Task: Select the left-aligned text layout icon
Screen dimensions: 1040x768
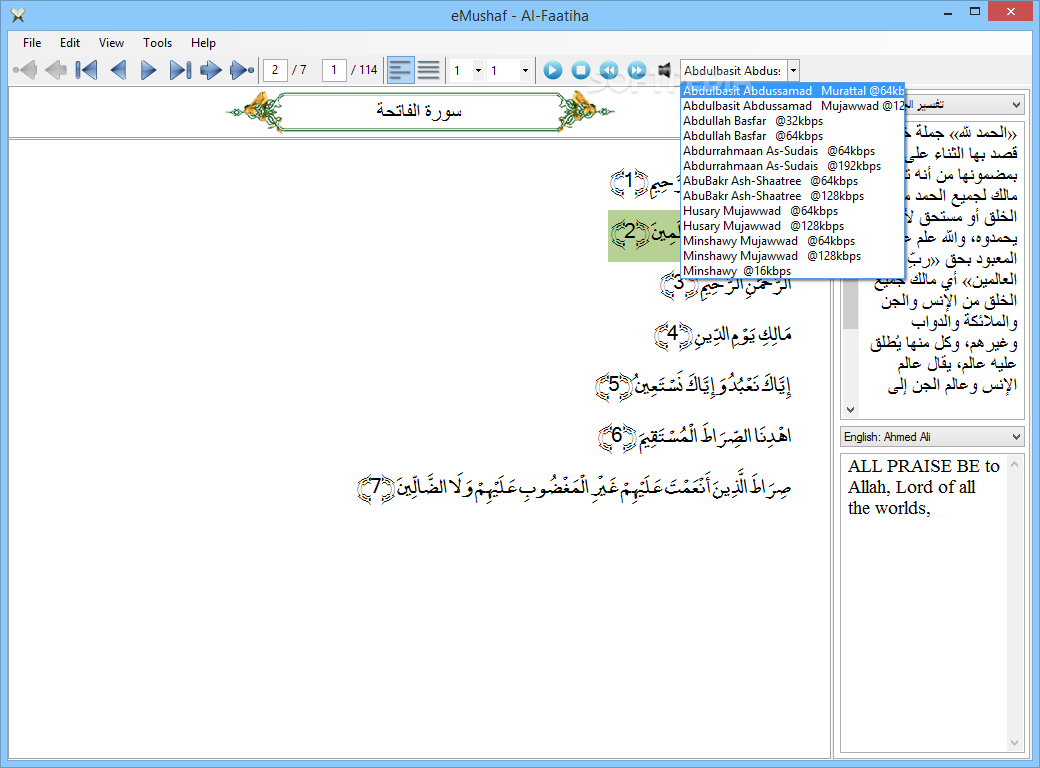Action: pos(401,70)
